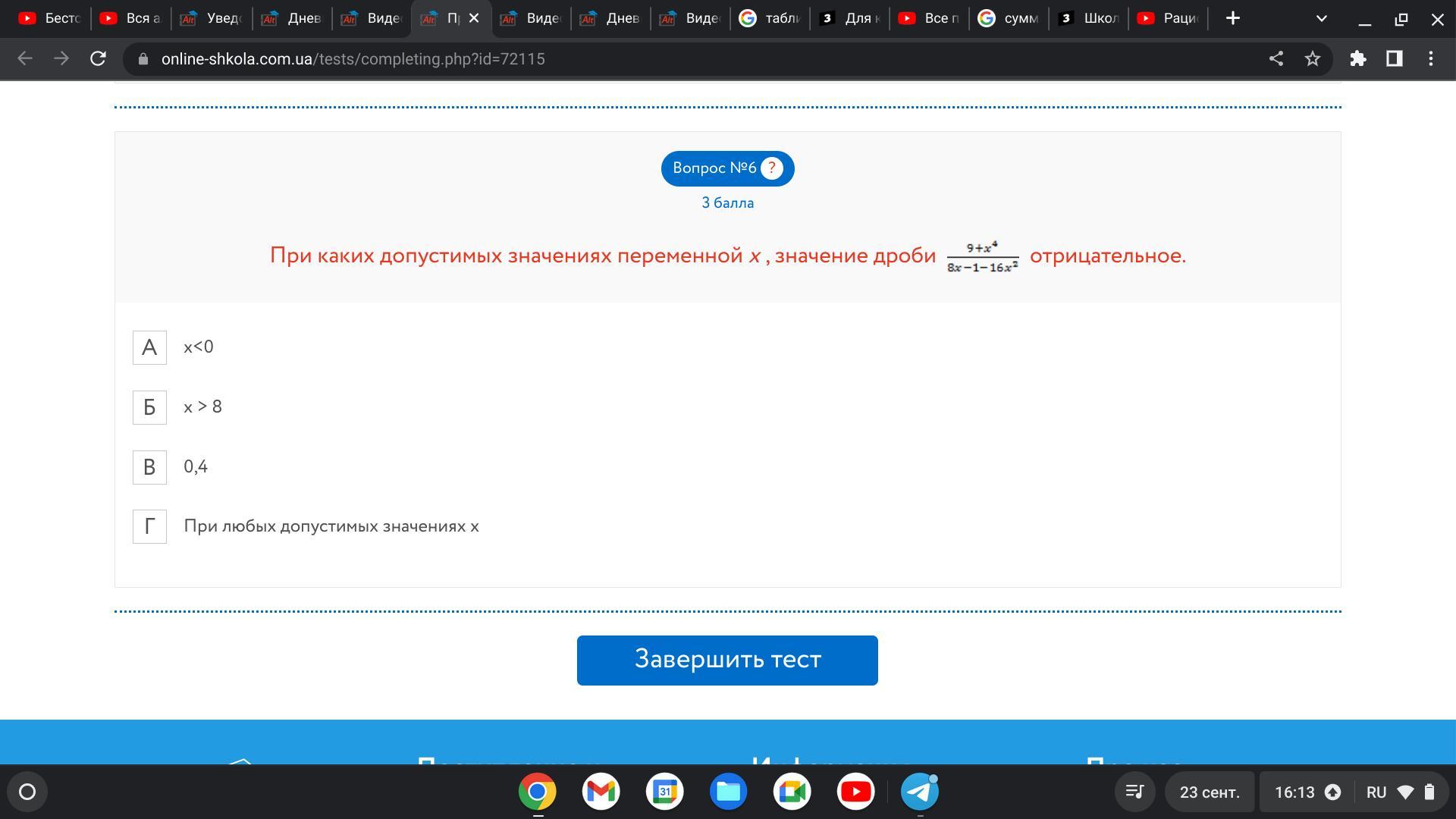Screen dimensions: 1456x819
Task: Reload the page with refresh icon
Action: [98, 58]
